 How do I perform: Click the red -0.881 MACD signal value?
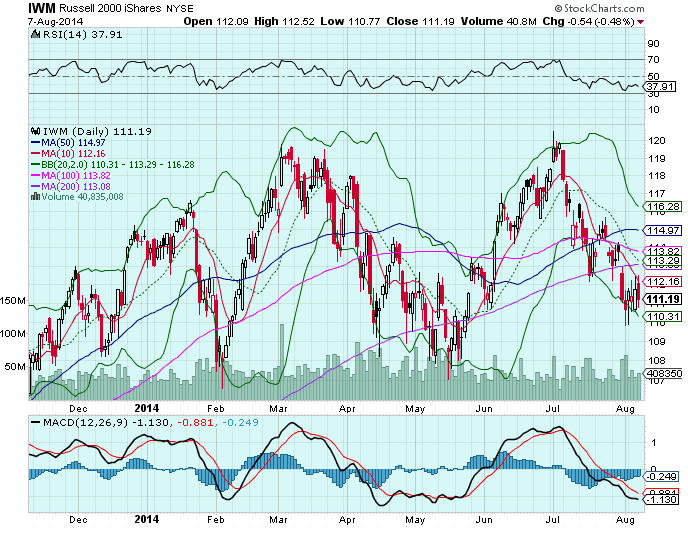pos(196,423)
